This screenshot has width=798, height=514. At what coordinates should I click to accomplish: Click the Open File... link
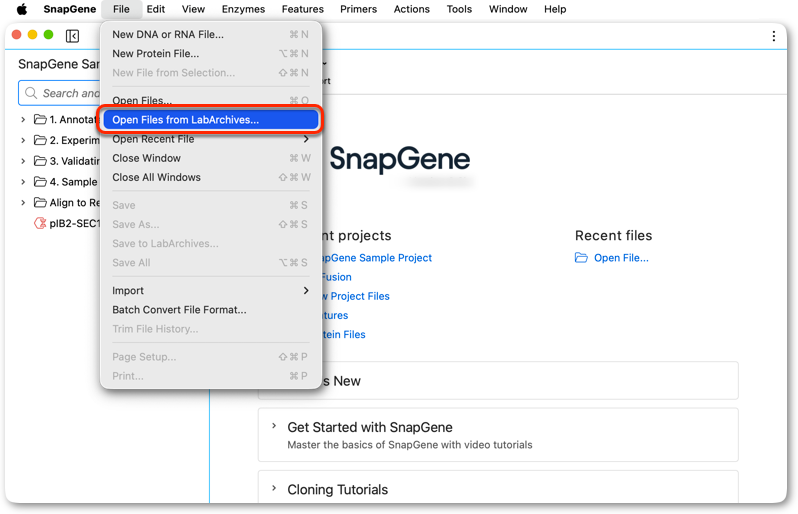point(621,258)
